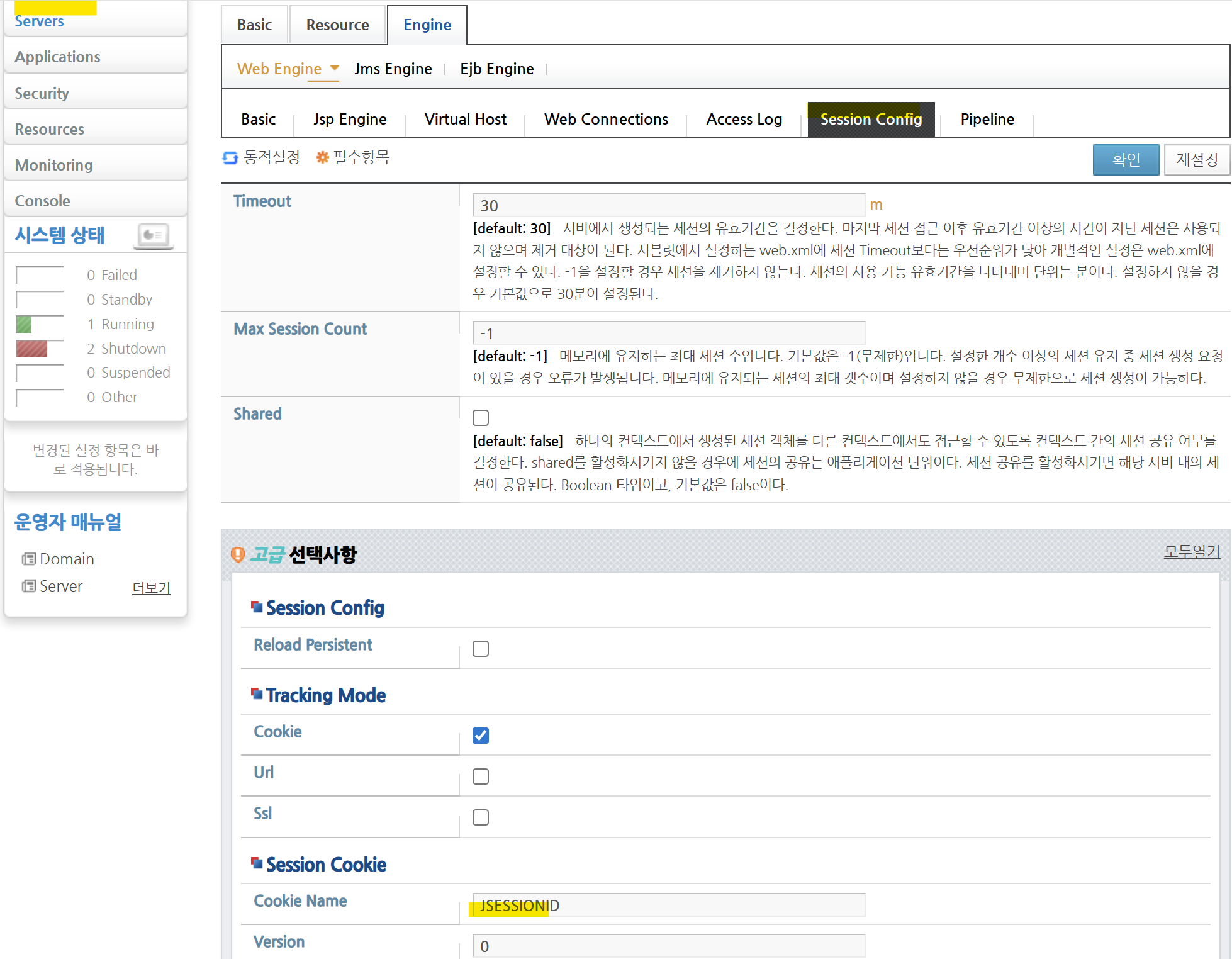
Task: Click the system status toggle icon
Action: coord(154,235)
